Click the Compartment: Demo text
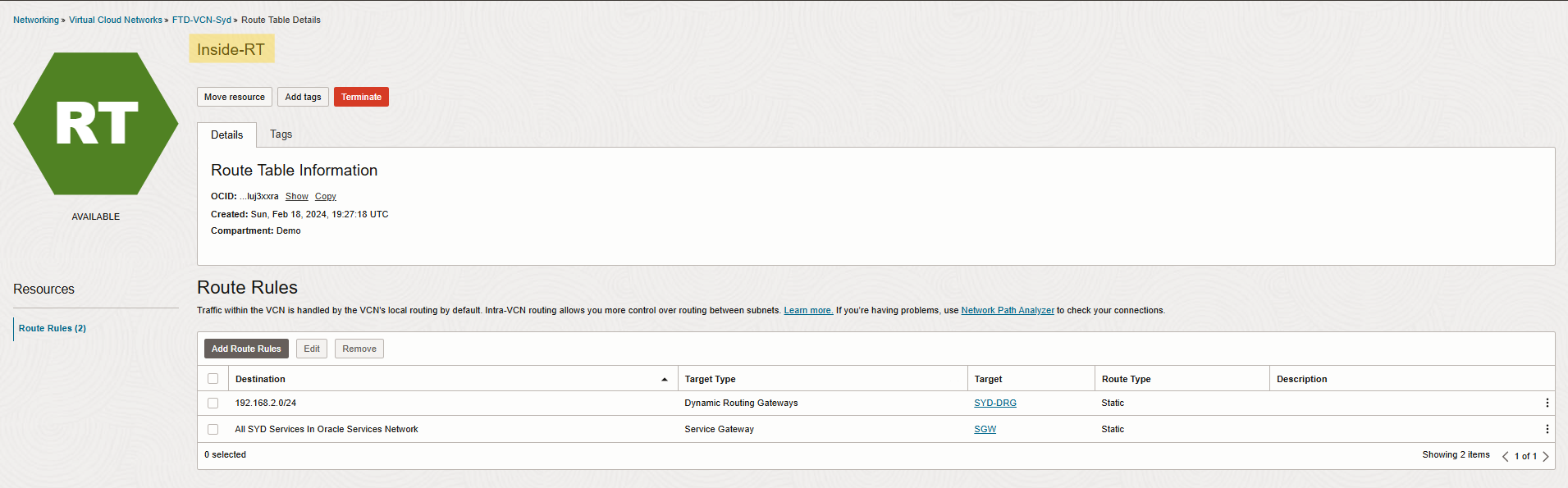Viewport: 1568px width, 488px height. point(256,230)
